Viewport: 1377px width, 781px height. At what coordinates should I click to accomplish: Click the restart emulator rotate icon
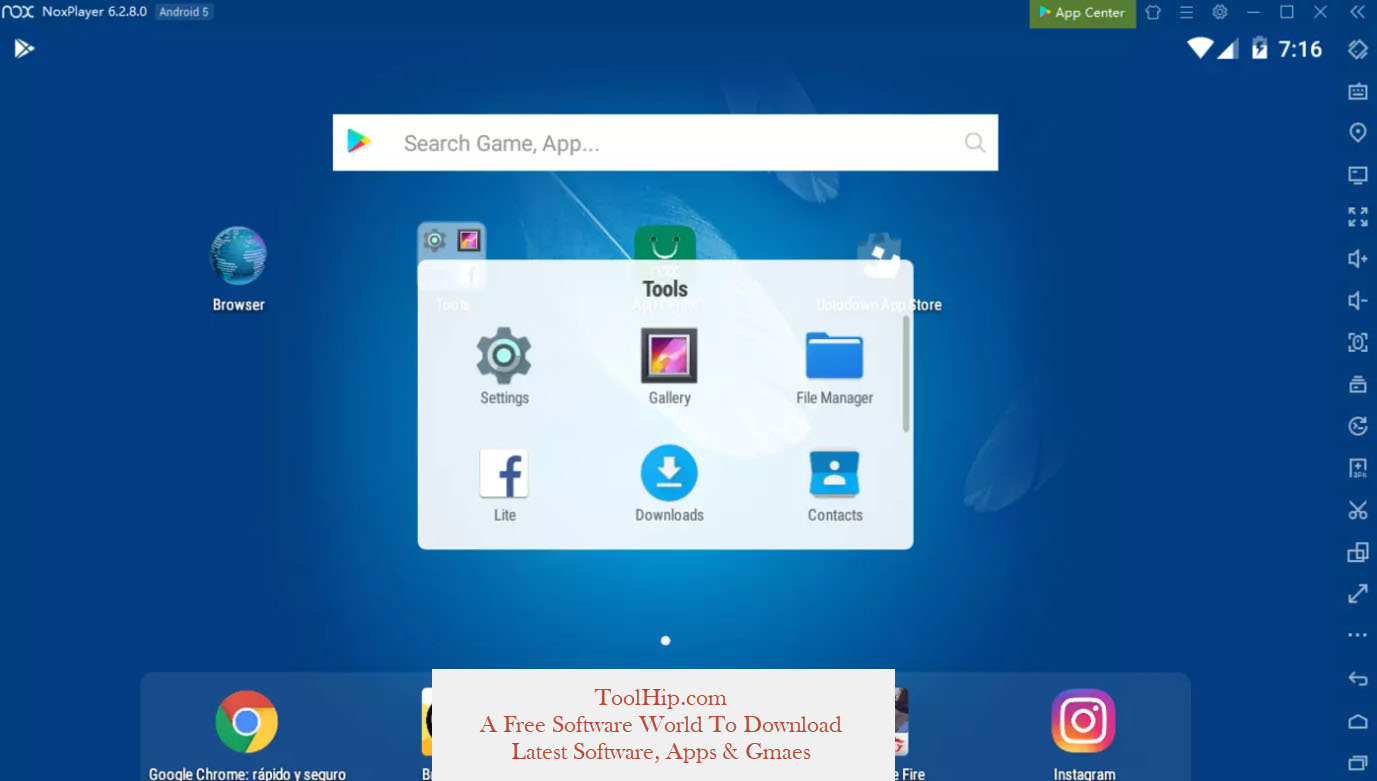(1357, 427)
